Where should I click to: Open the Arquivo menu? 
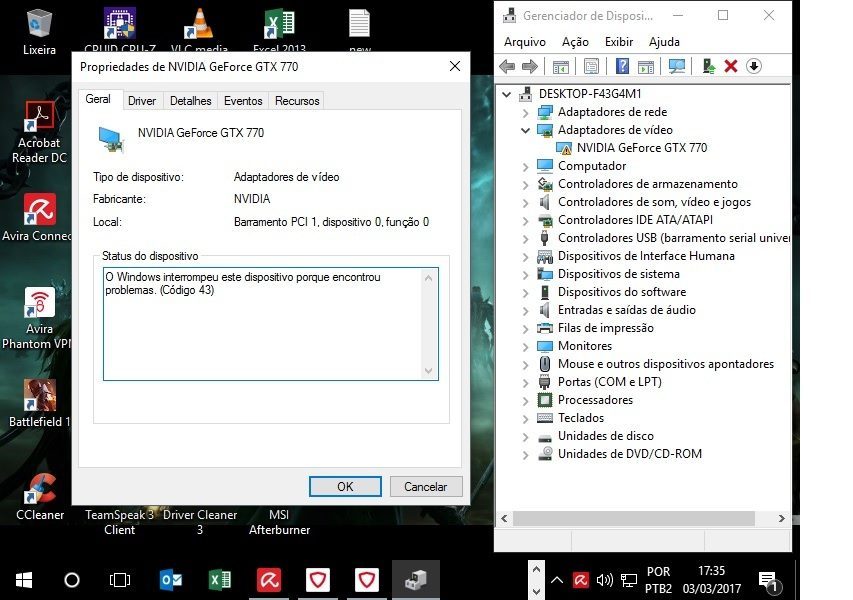coord(524,42)
